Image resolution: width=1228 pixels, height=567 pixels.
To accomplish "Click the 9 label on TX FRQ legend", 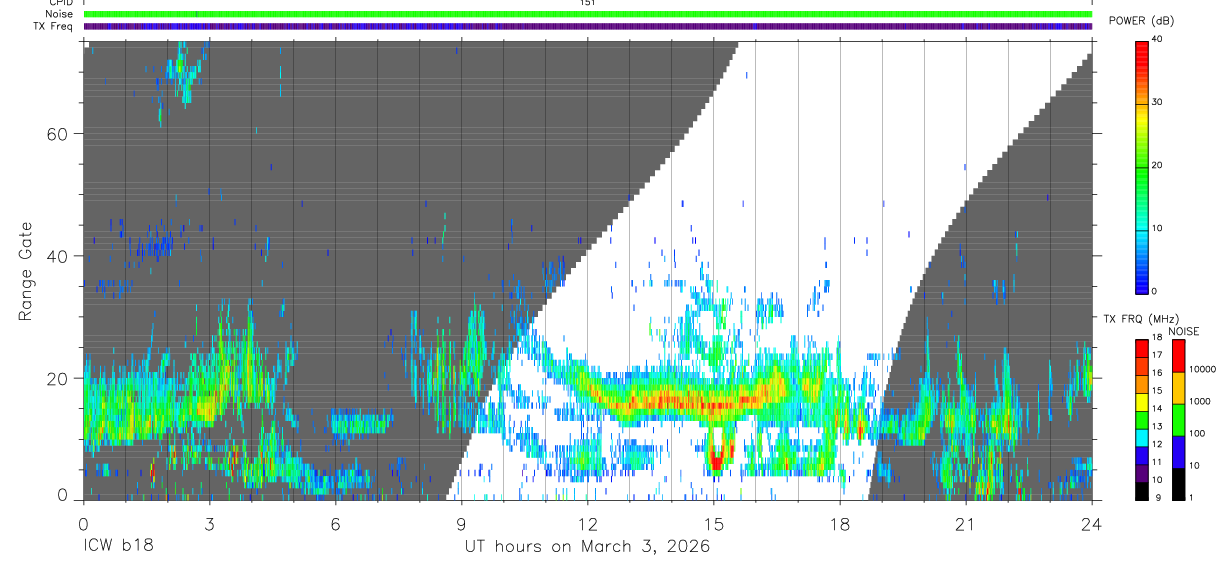I will [x=1158, y=497].
